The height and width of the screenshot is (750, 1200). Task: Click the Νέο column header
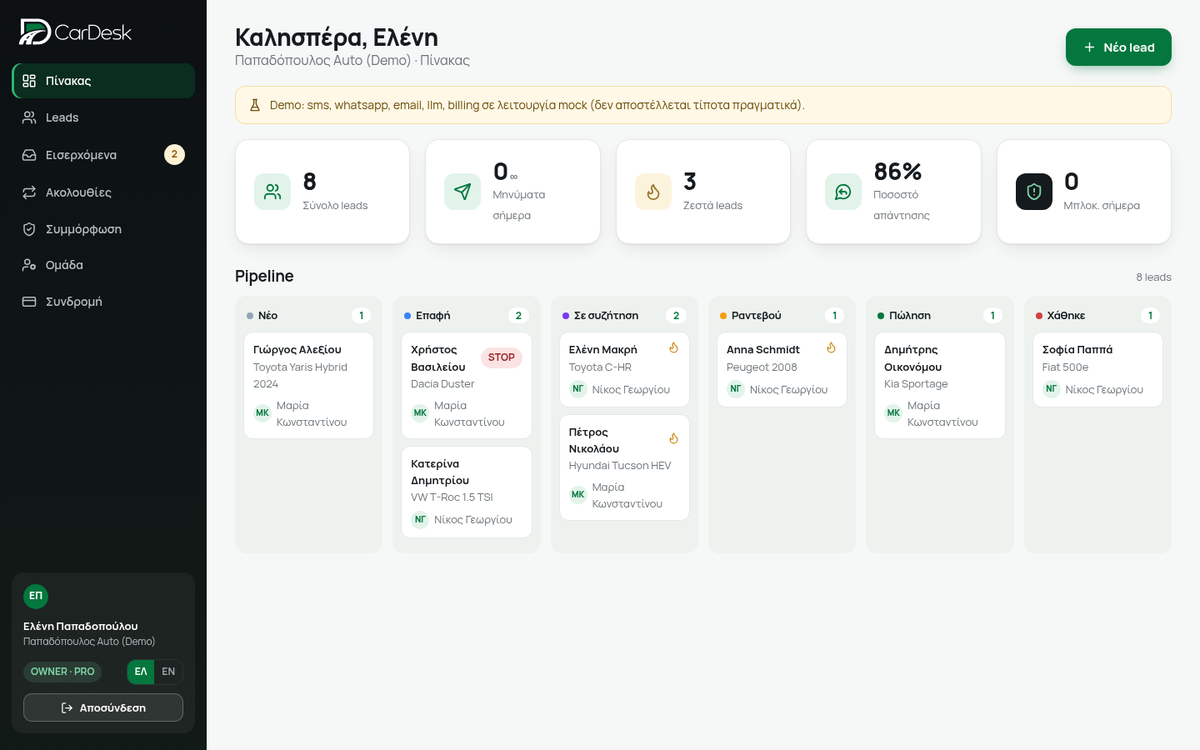309,315
